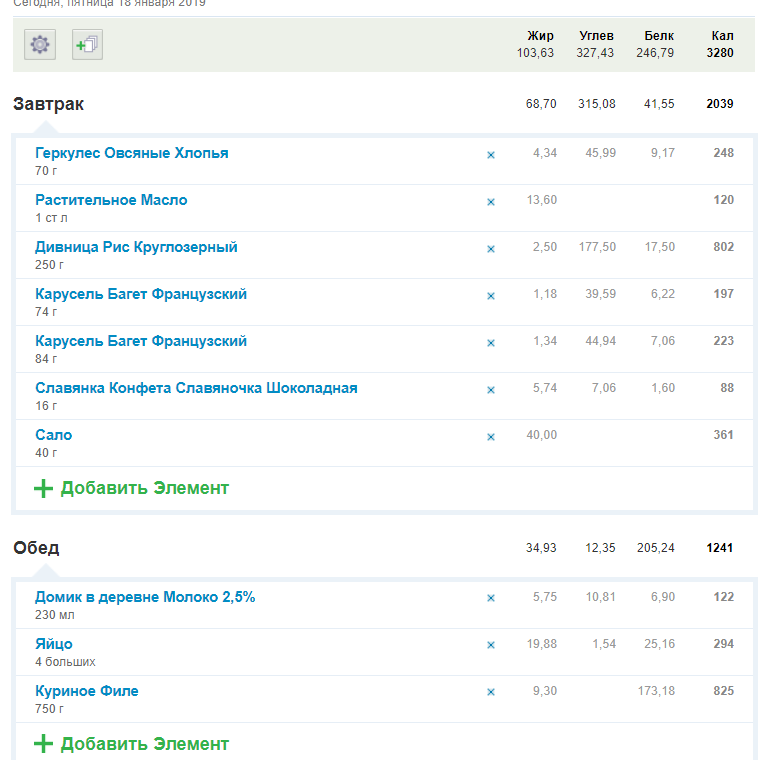Click the copy-meal icon with green plus
The width and height of the screenshot is (763, 760).
(x=87, y=45)
